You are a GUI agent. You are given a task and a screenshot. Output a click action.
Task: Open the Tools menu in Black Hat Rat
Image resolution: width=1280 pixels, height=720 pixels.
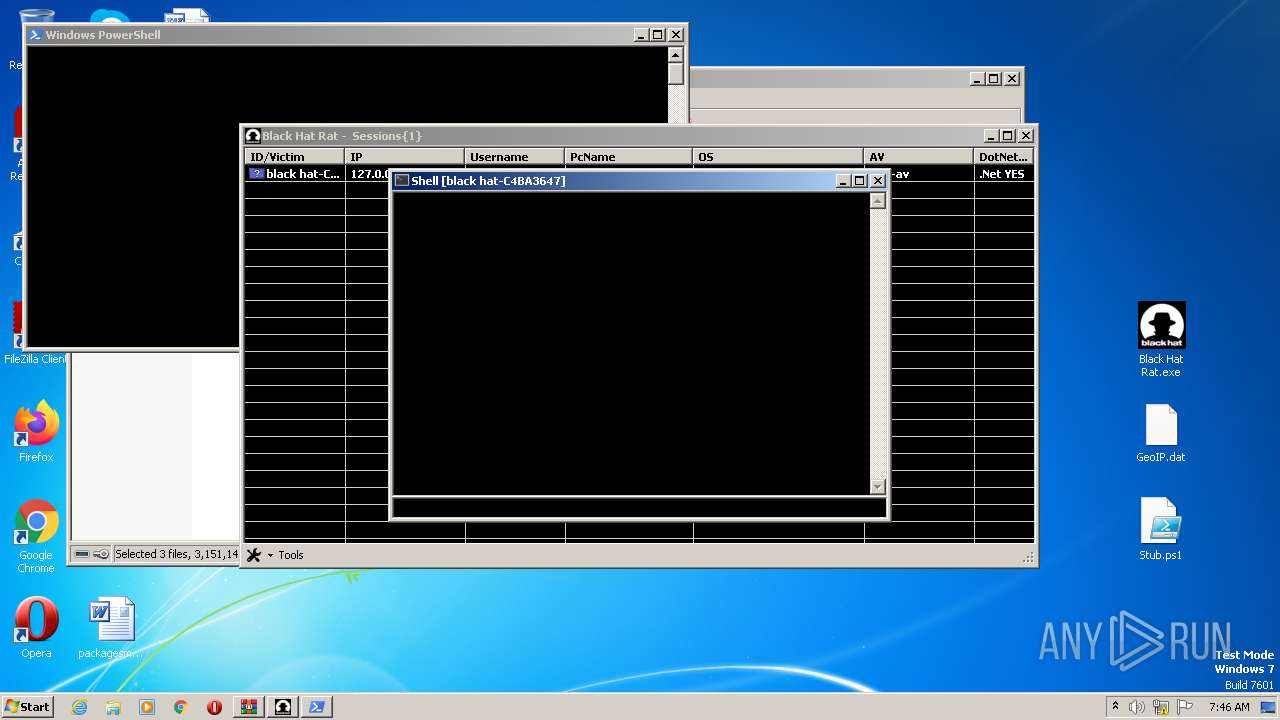290,555
